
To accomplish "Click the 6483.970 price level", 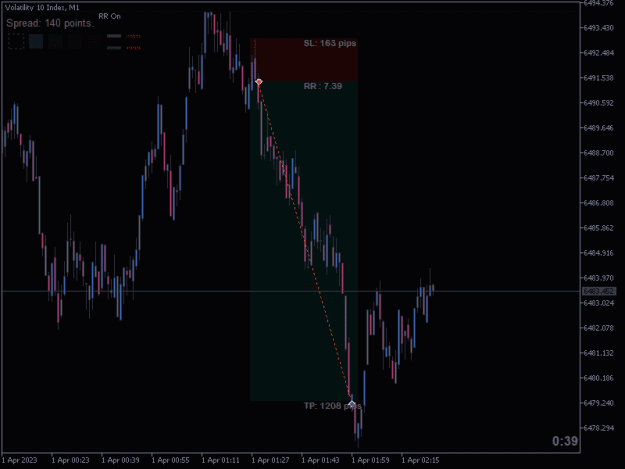I will pos(599,278).
